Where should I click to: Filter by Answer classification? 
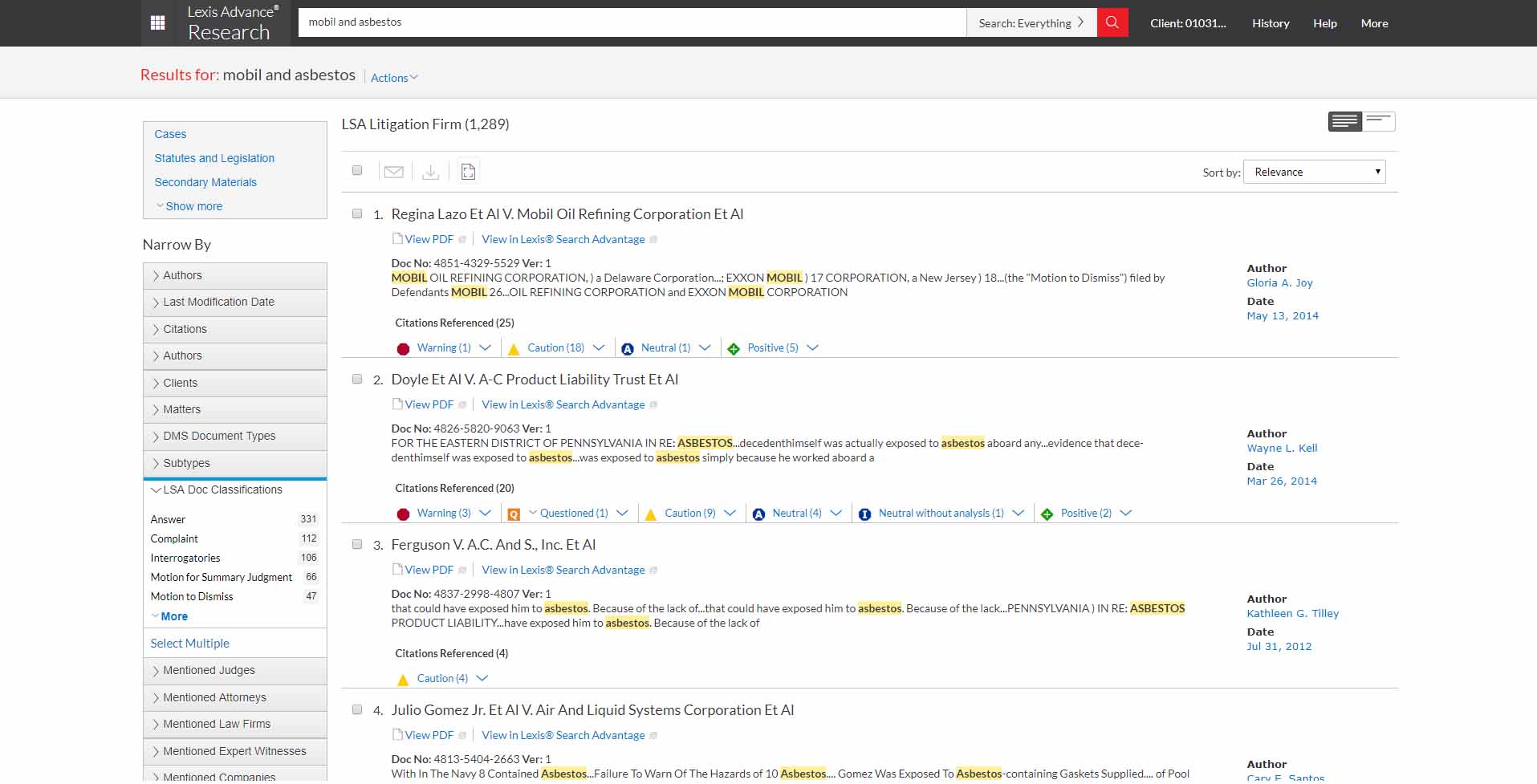168,520
